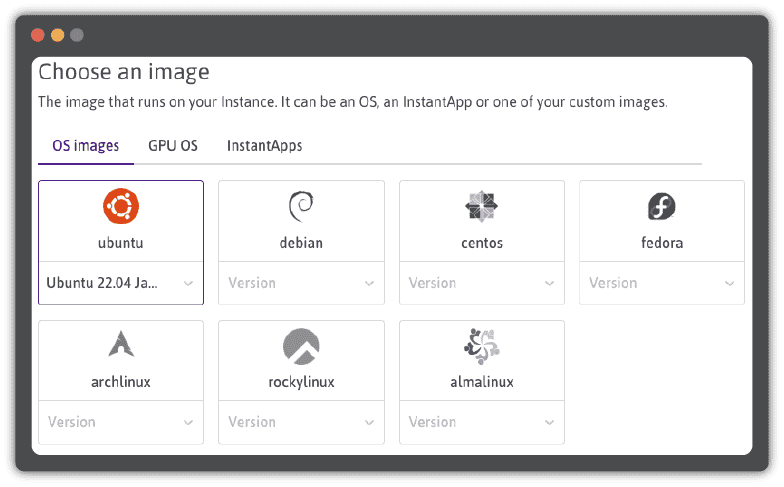The width and height of the screenshot is (784, 487).
Task: Click the fedora label text
Action: [662, 243]
